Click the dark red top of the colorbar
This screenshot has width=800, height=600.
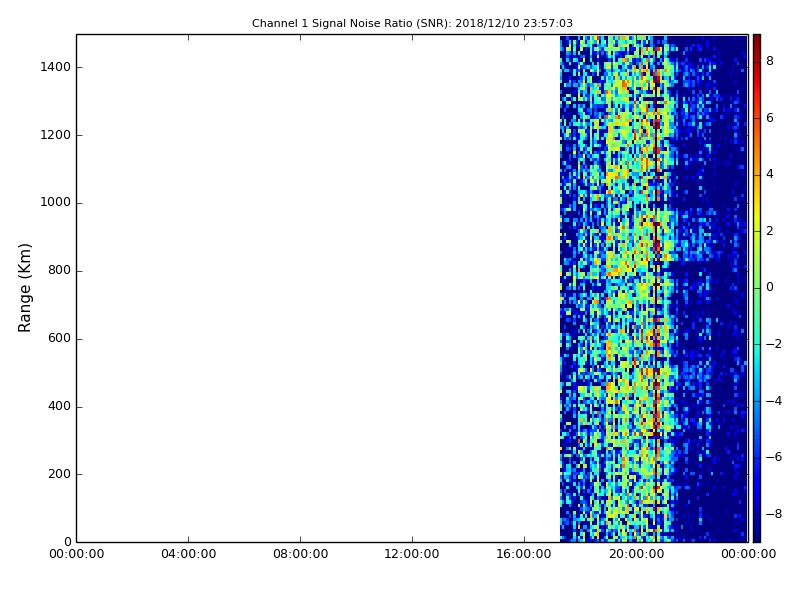(x=756, y=39)
